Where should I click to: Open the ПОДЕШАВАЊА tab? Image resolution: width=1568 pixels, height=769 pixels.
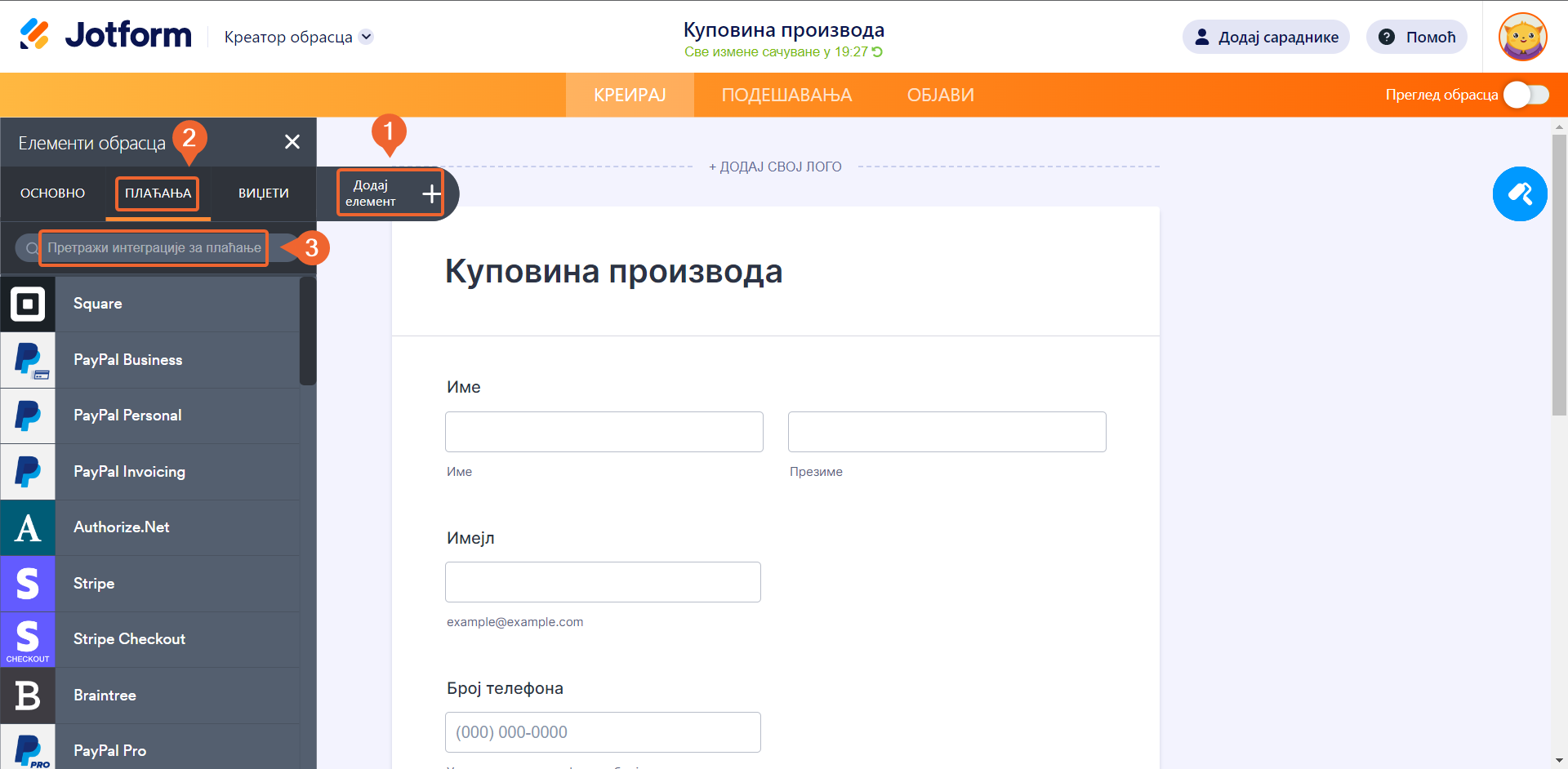(x=786, y=95)
